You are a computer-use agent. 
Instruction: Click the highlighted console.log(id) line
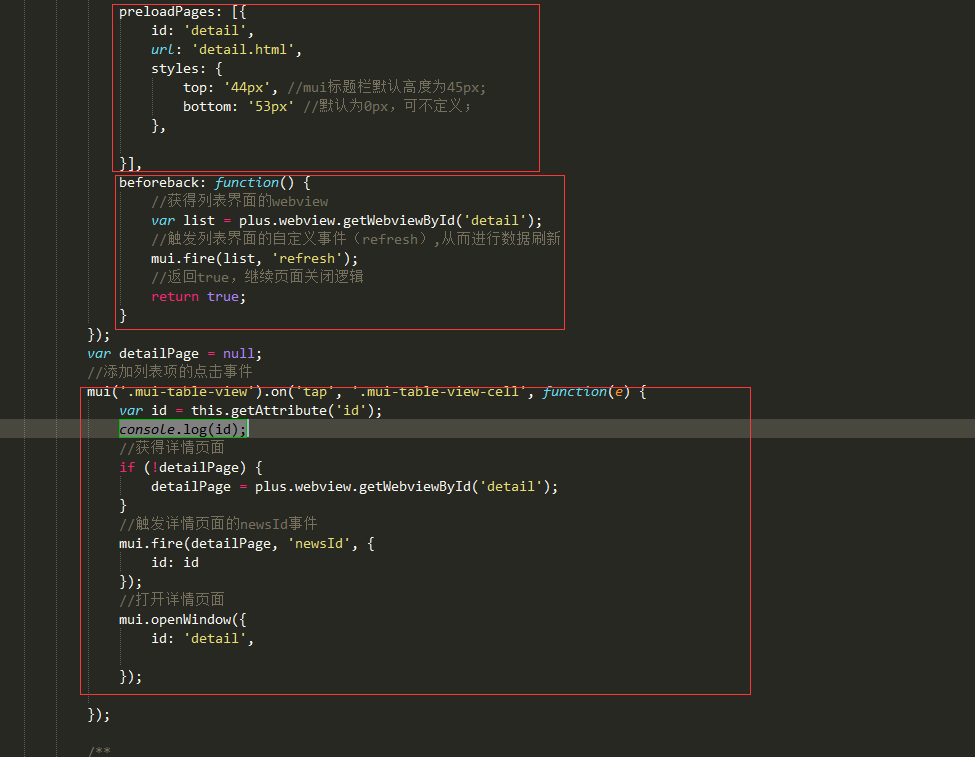(183, 429)
